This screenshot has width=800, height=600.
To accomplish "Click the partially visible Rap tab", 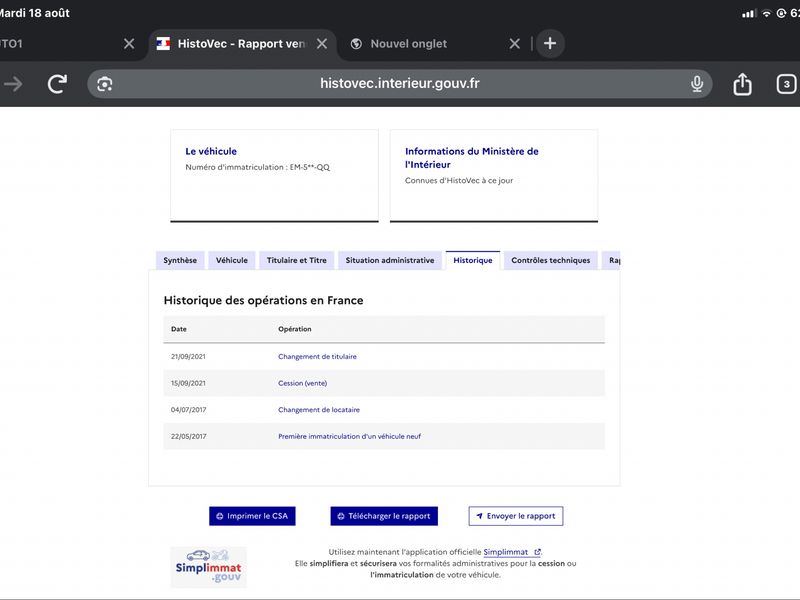I will tap(611, 260).
